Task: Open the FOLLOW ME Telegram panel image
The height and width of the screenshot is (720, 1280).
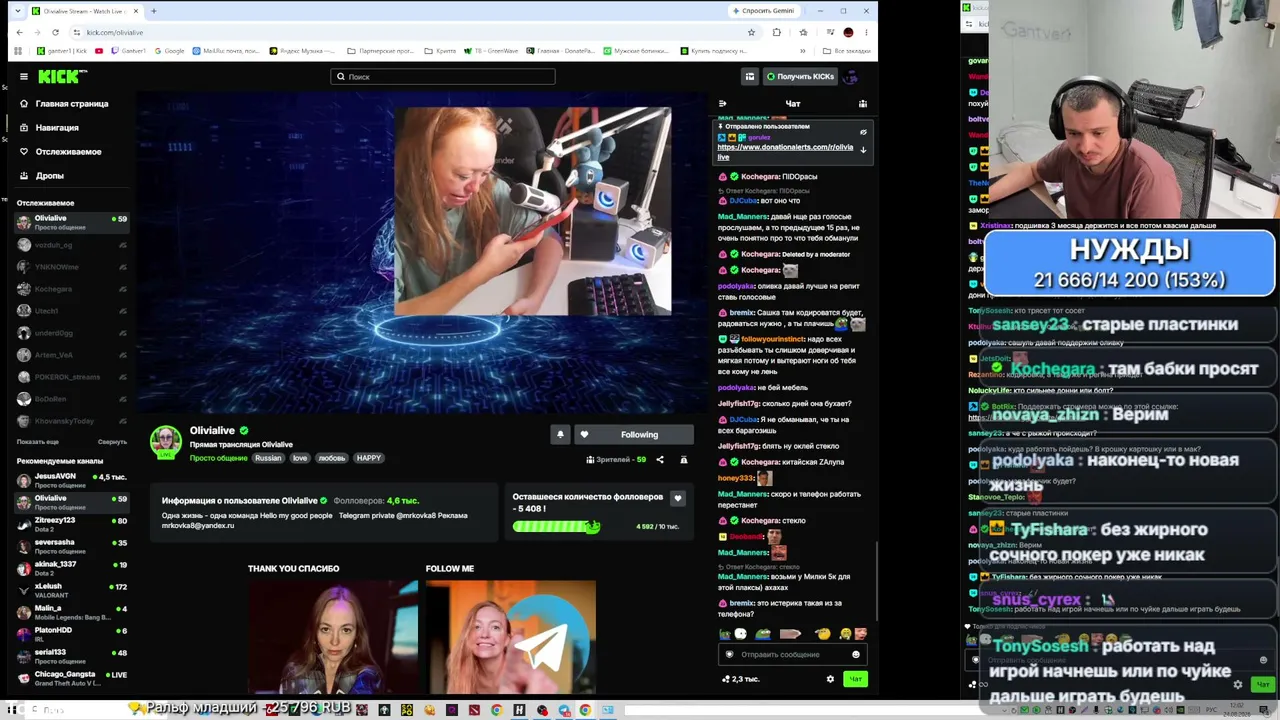Action: click(511, 636)
